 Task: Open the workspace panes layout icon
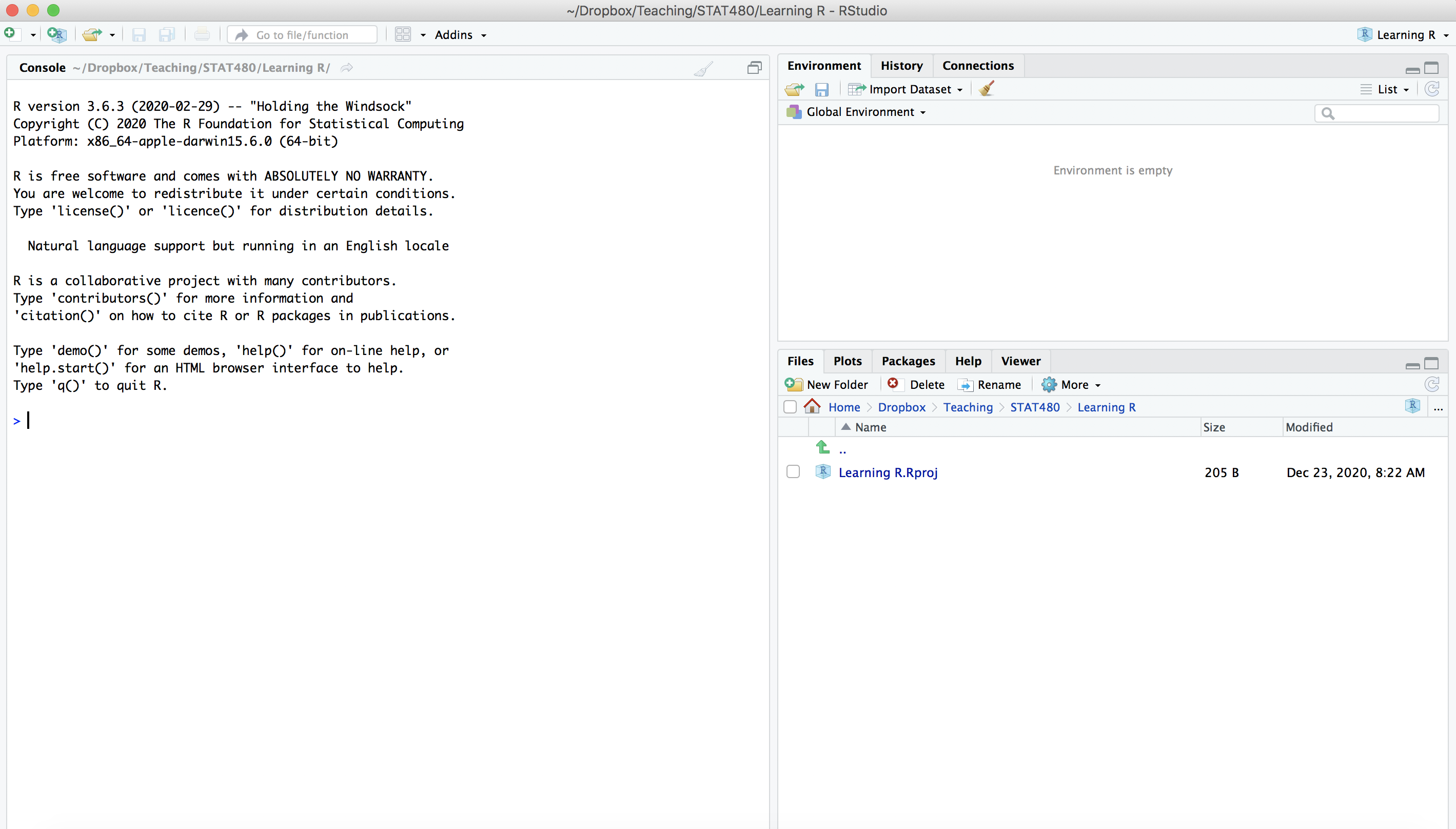[404, 34]
